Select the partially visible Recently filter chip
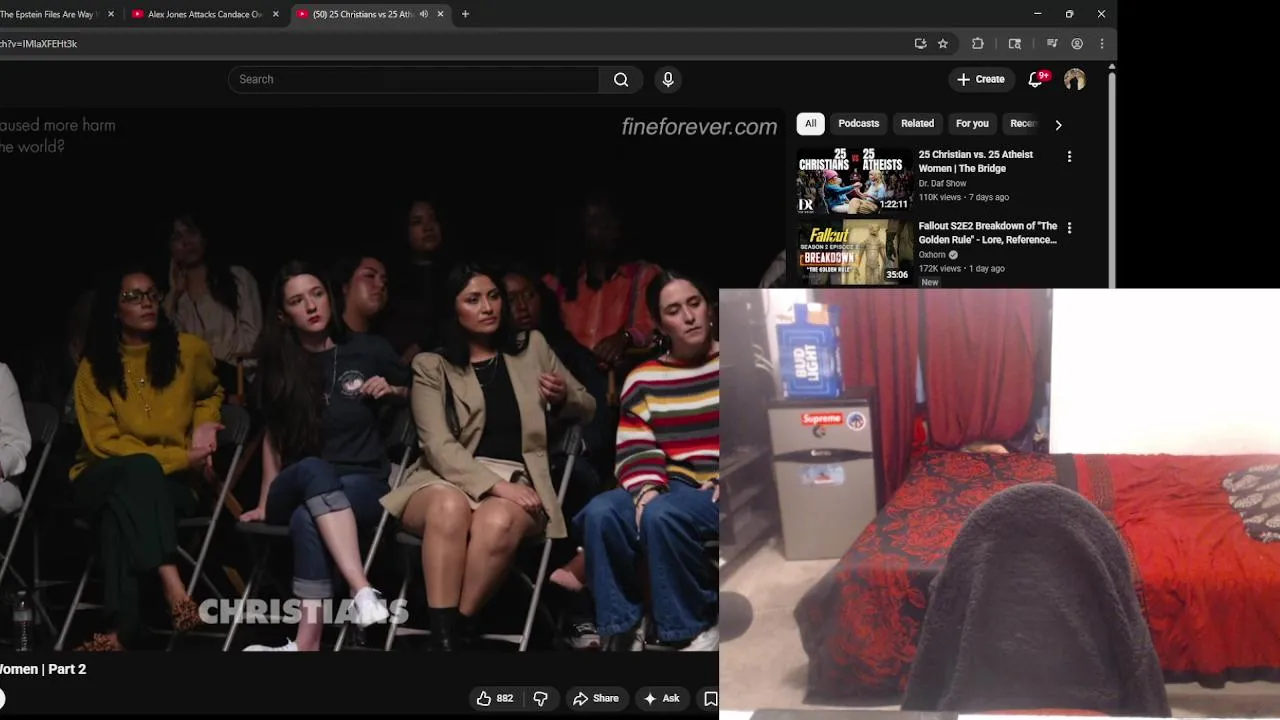The image size is (1280, 720). pos(1023,123)
